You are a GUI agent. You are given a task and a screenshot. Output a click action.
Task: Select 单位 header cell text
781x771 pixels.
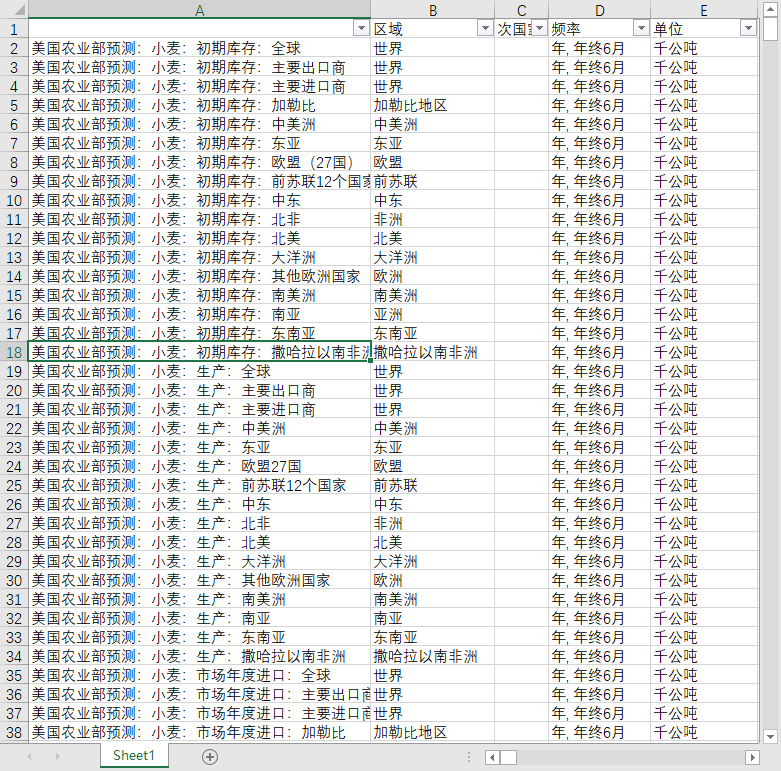(668, 29)
